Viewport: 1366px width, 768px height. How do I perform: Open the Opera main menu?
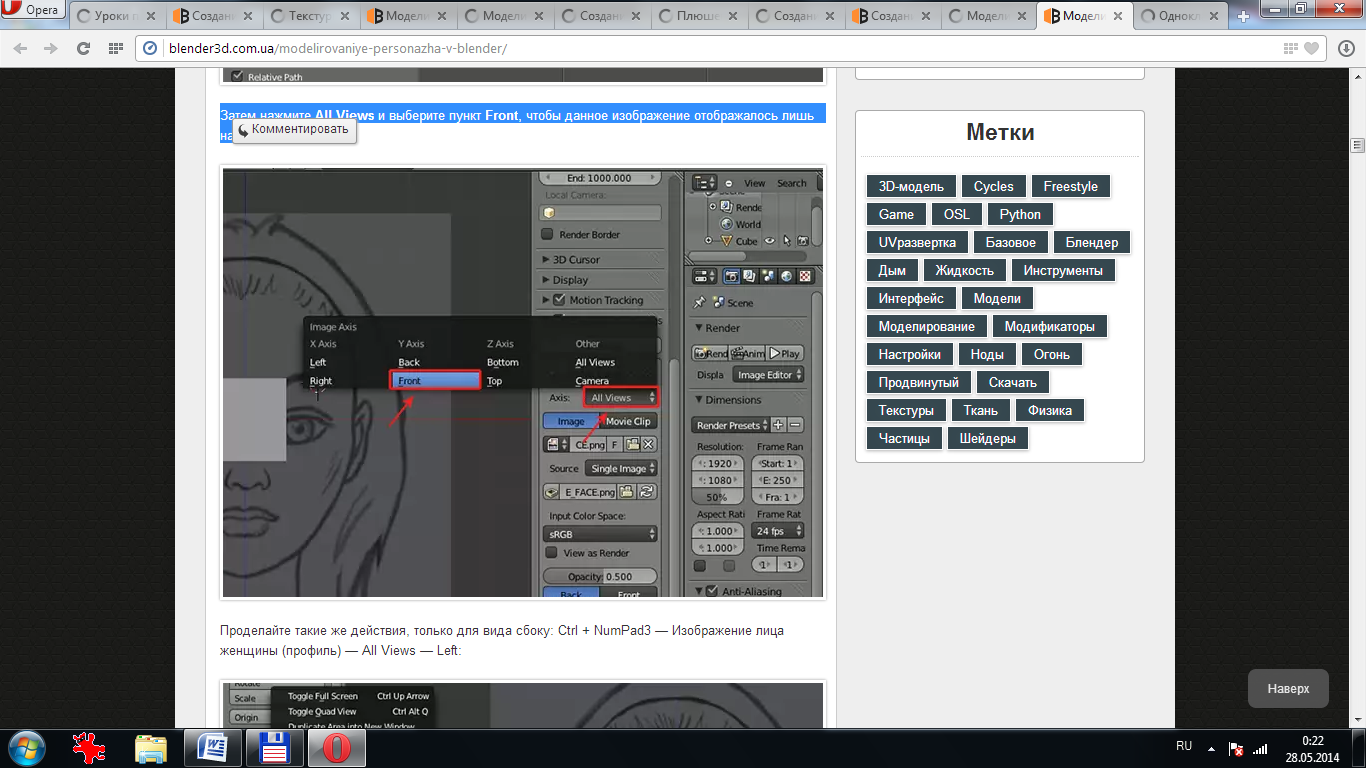[32, 10]
